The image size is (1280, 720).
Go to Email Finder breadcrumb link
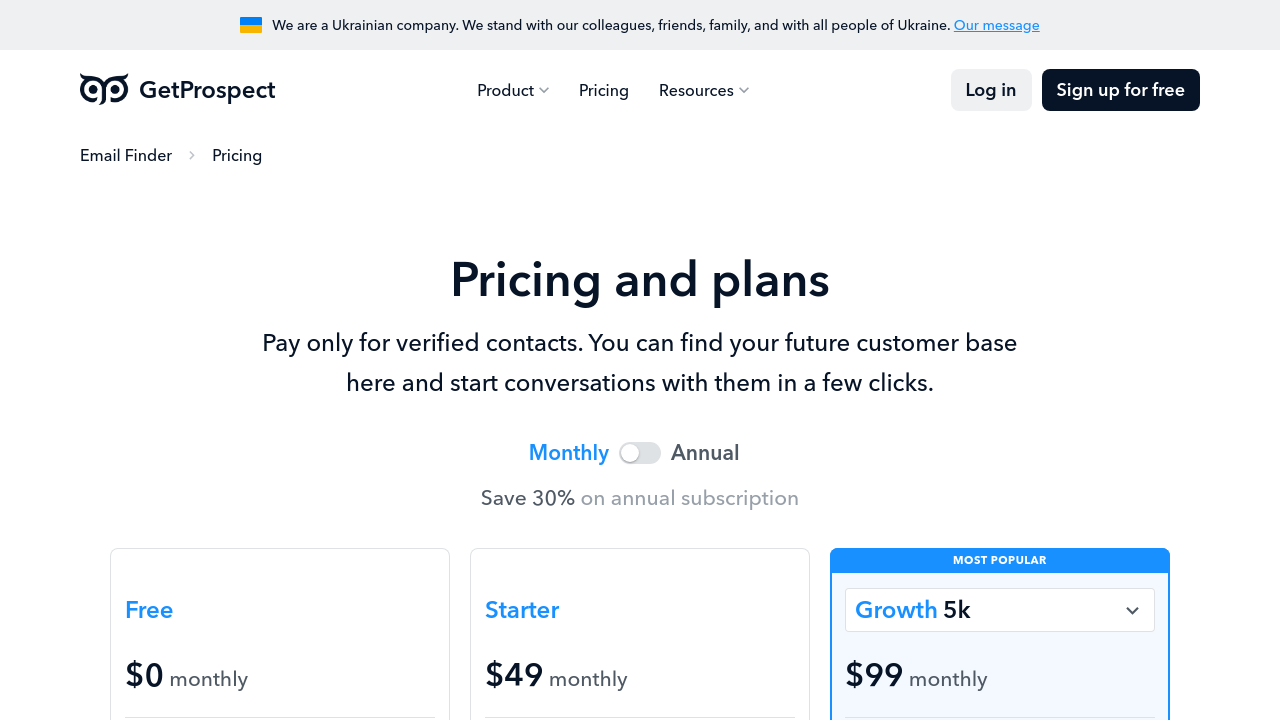126,155
